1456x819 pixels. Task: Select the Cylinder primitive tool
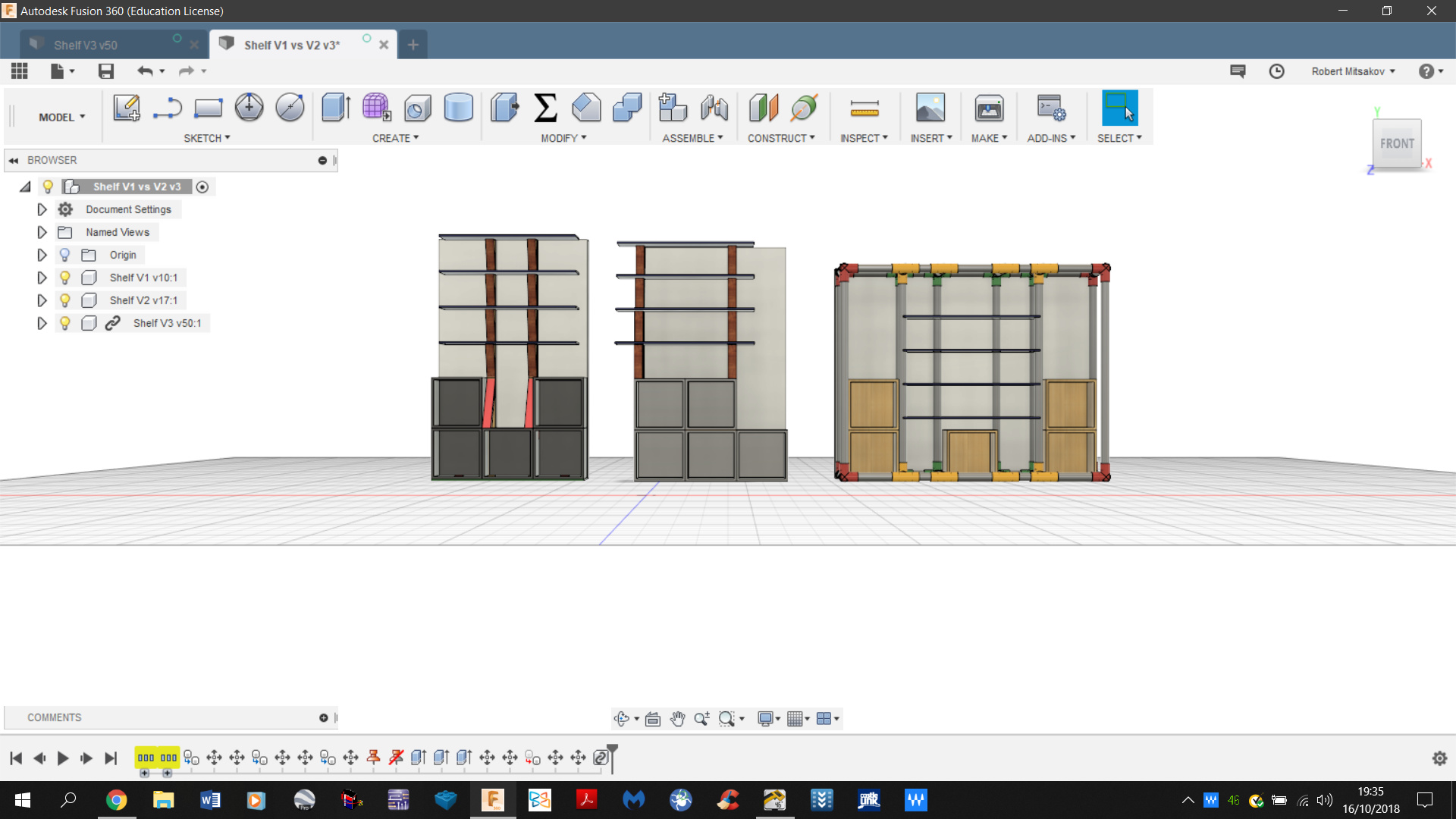tap(458, 108)
